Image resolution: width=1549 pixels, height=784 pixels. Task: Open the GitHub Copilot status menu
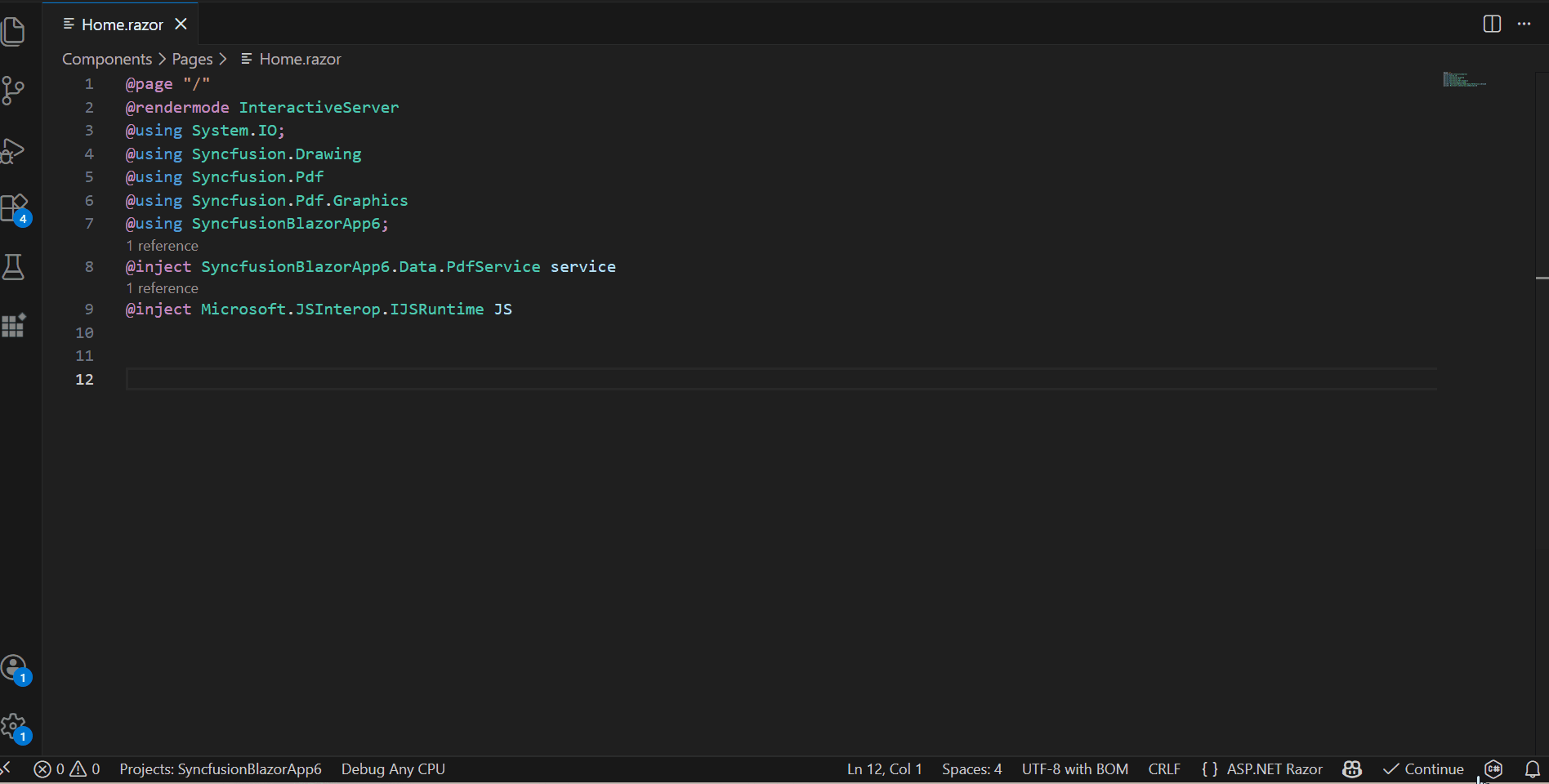1352,768
